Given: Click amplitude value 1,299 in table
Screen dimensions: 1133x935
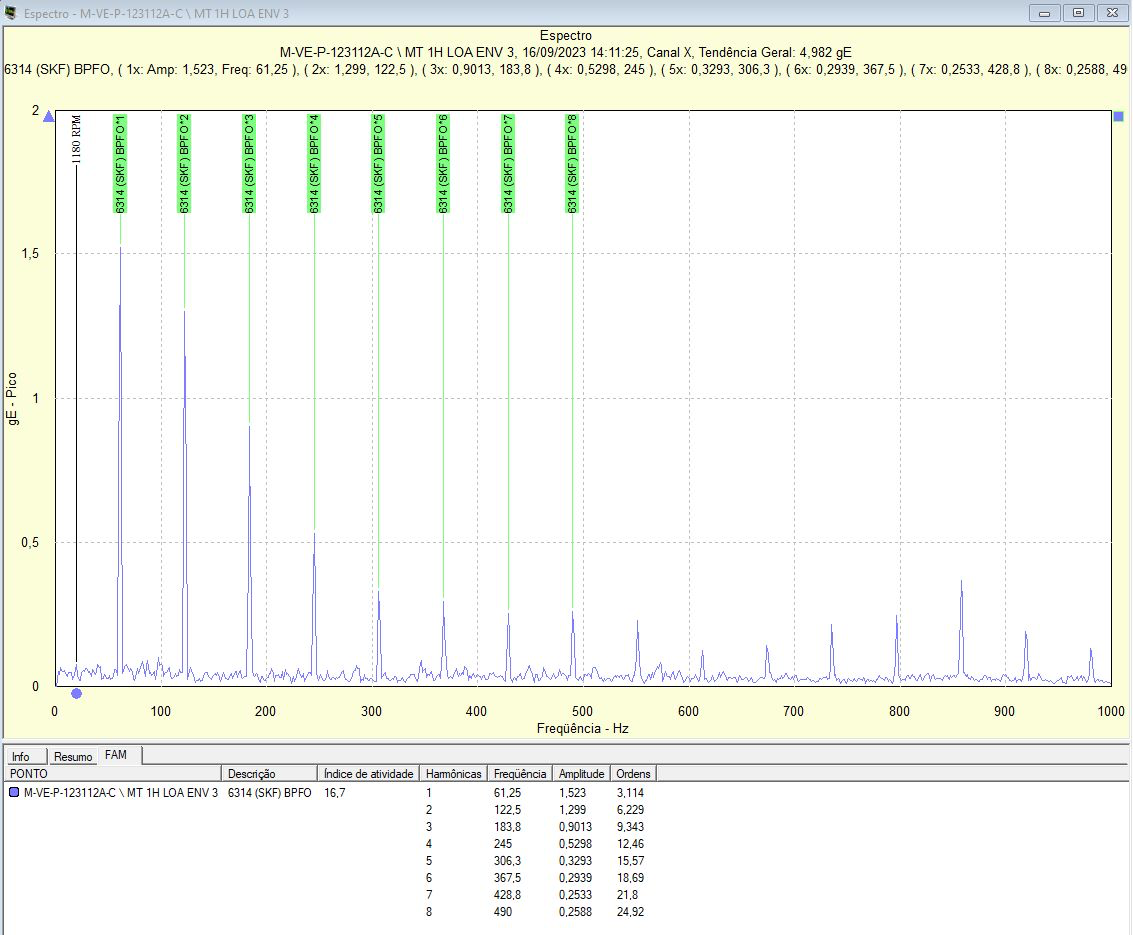Looking at the screenshot, I should click(x=572, y=810).
